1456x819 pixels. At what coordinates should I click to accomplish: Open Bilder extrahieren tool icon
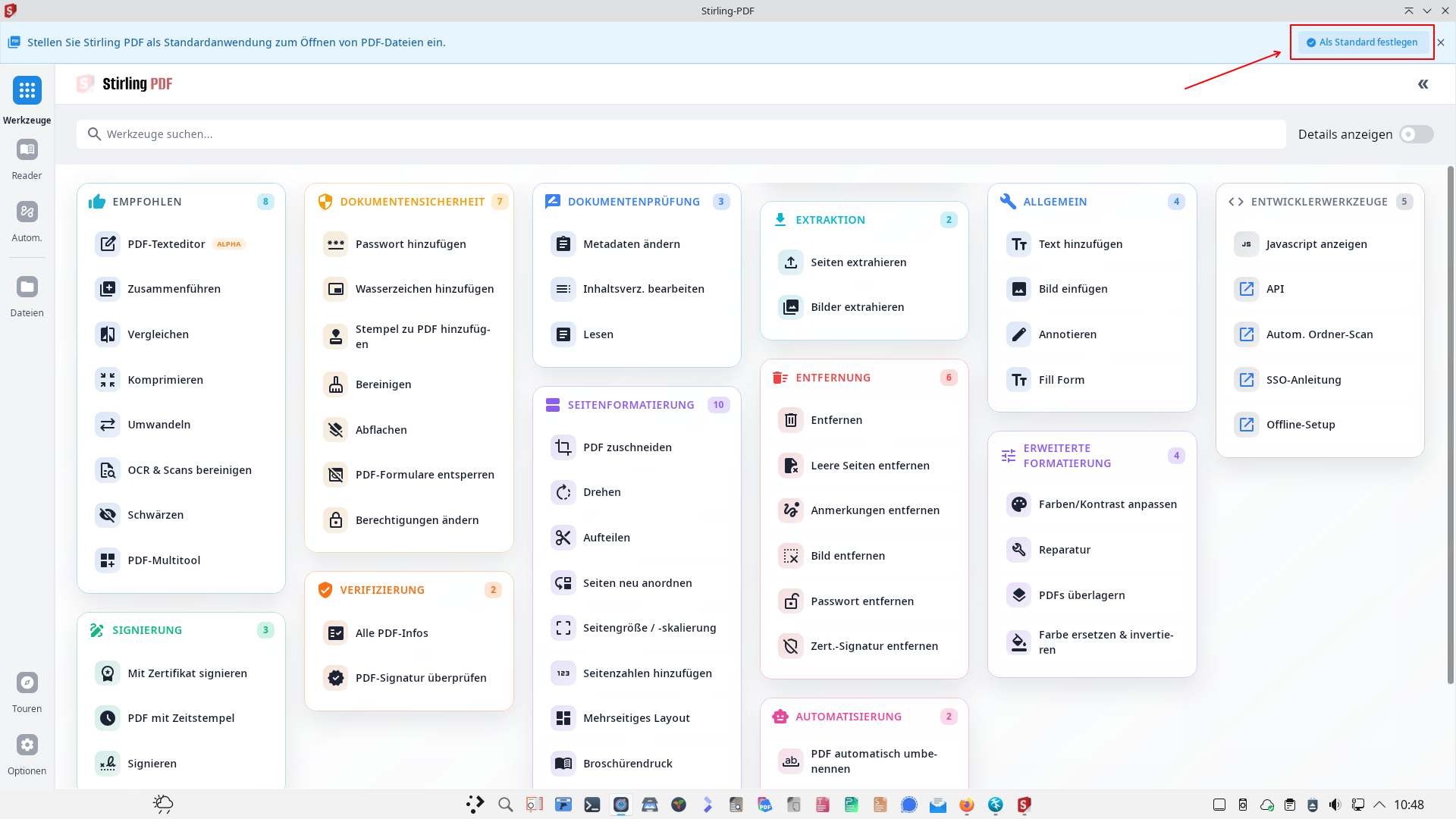791,307
